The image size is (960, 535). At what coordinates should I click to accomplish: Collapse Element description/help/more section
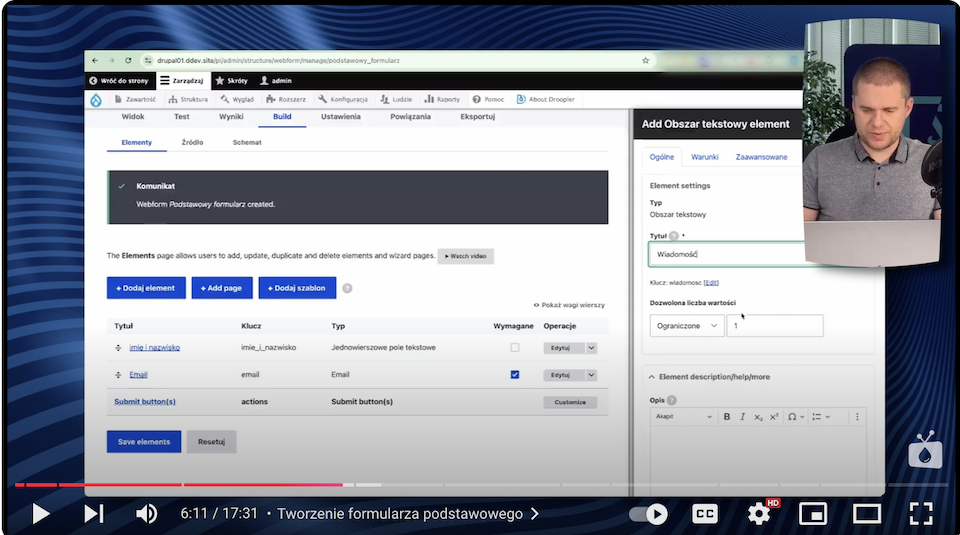click(x=710, y=377)
